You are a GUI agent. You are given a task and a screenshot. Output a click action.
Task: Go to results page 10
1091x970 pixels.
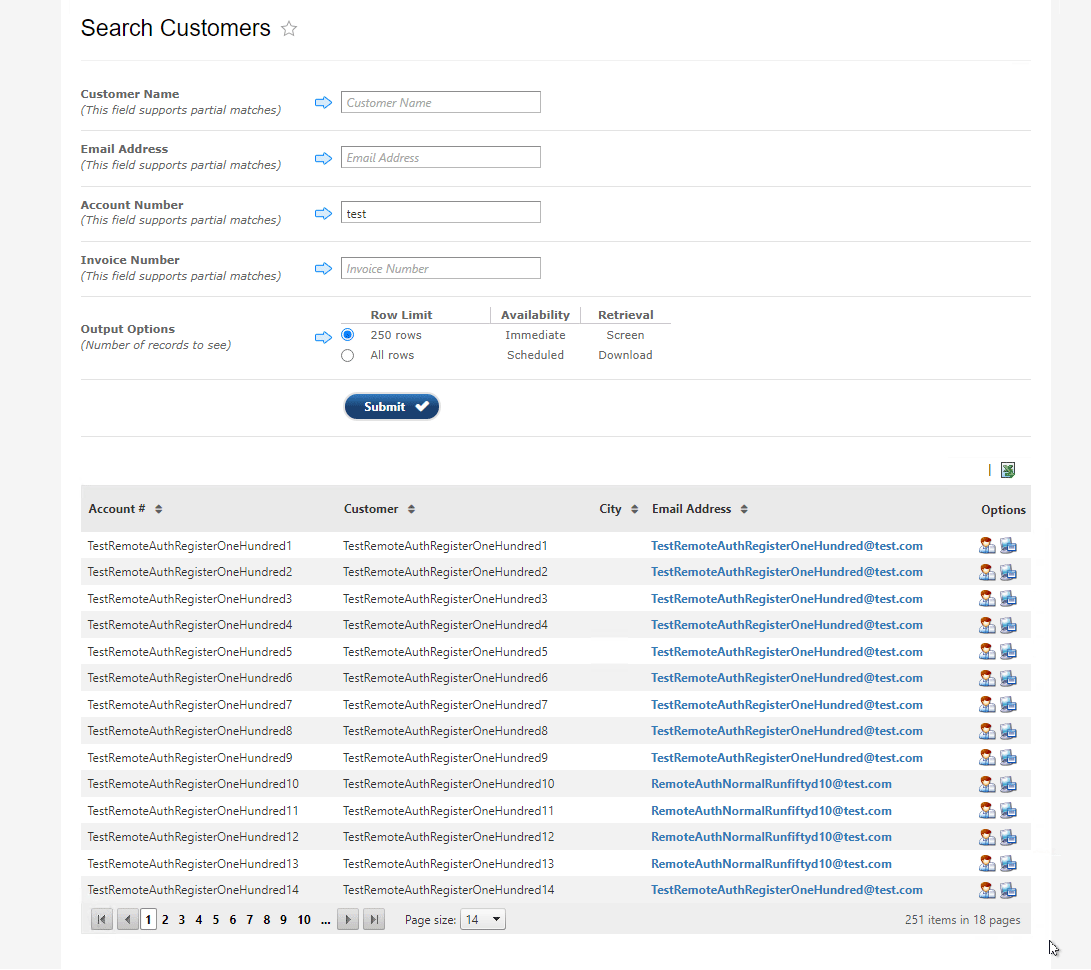tap(304, 920)
